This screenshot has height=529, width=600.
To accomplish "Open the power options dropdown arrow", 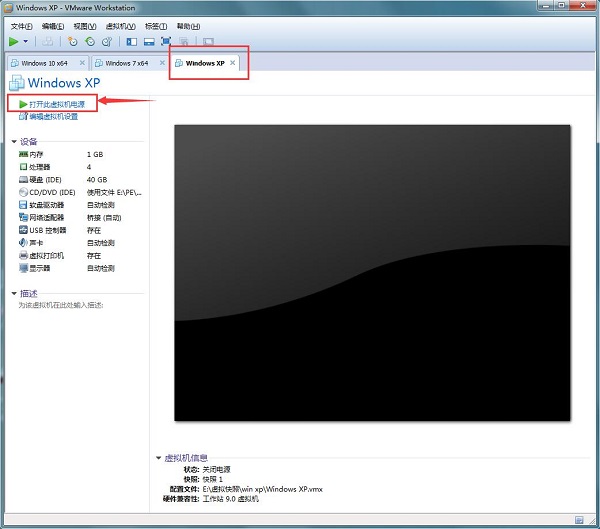I will click(26, 41).
